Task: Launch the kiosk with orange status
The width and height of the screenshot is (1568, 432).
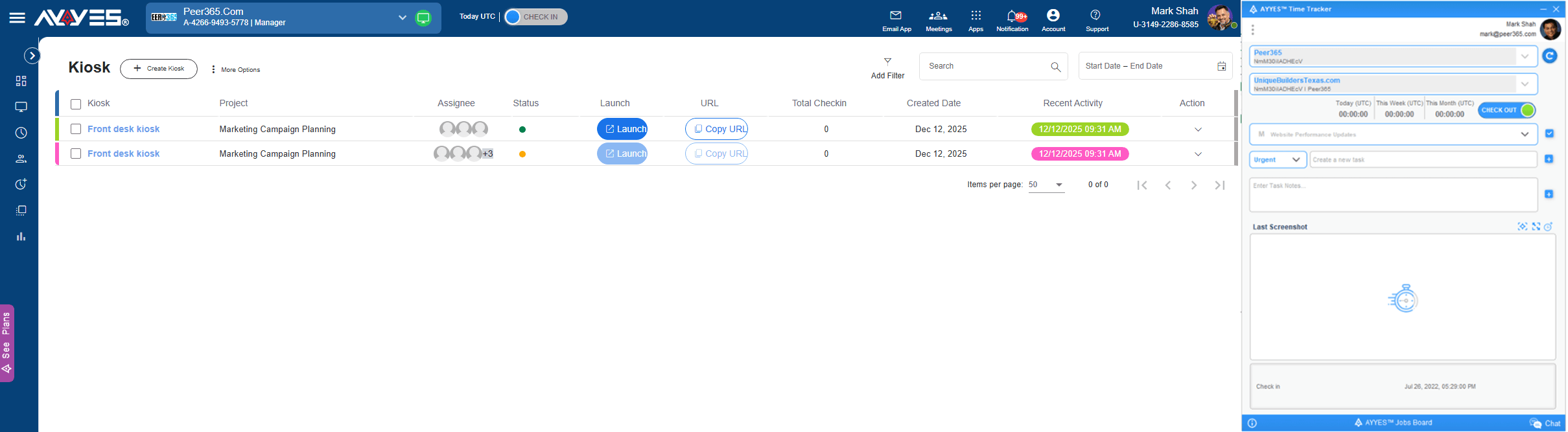Action: tap(622, 153)
